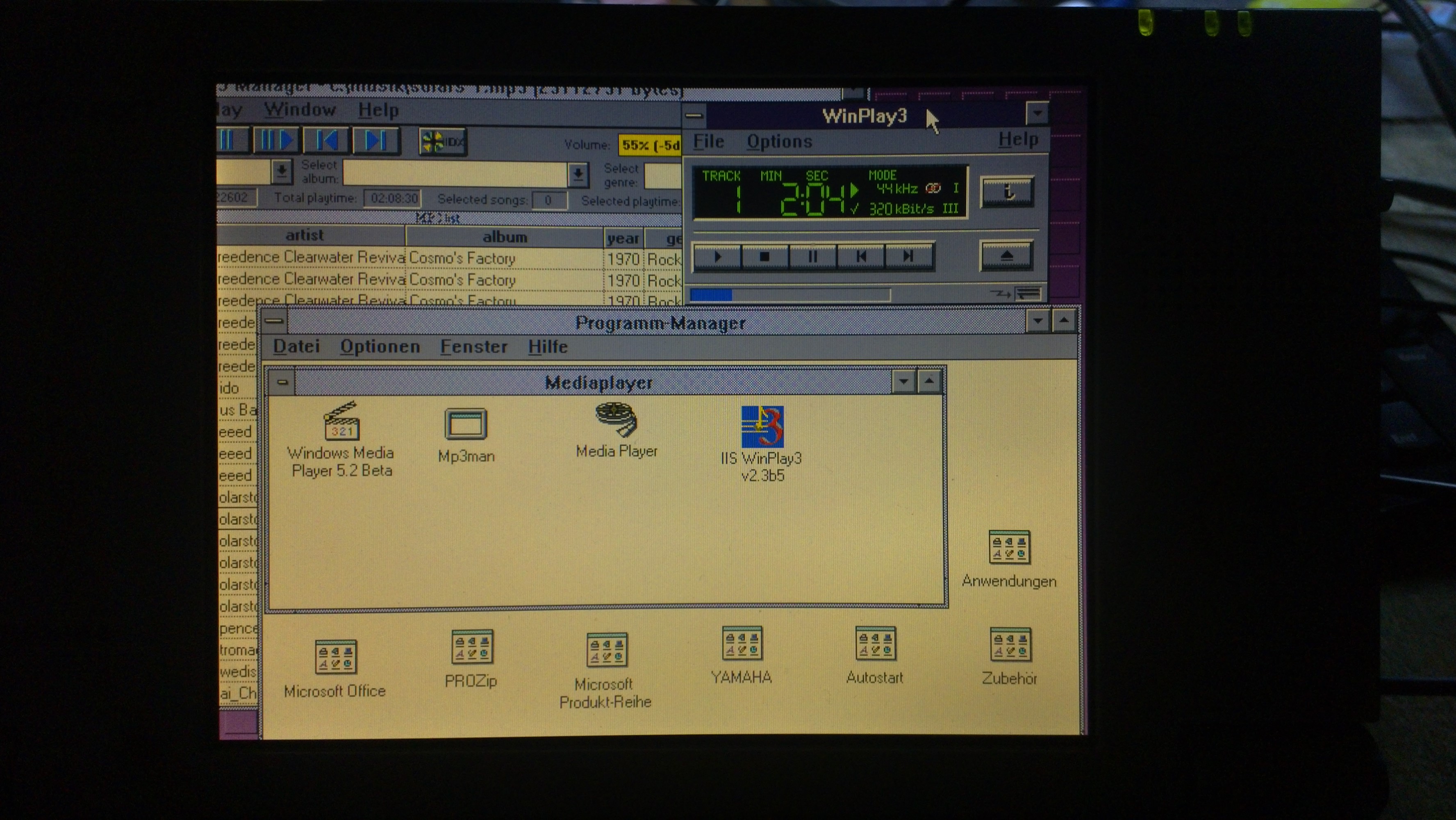
Task: Open the Optionen menu in Programm-Manager
Action: pyautogui.click(x=380, y=347)
